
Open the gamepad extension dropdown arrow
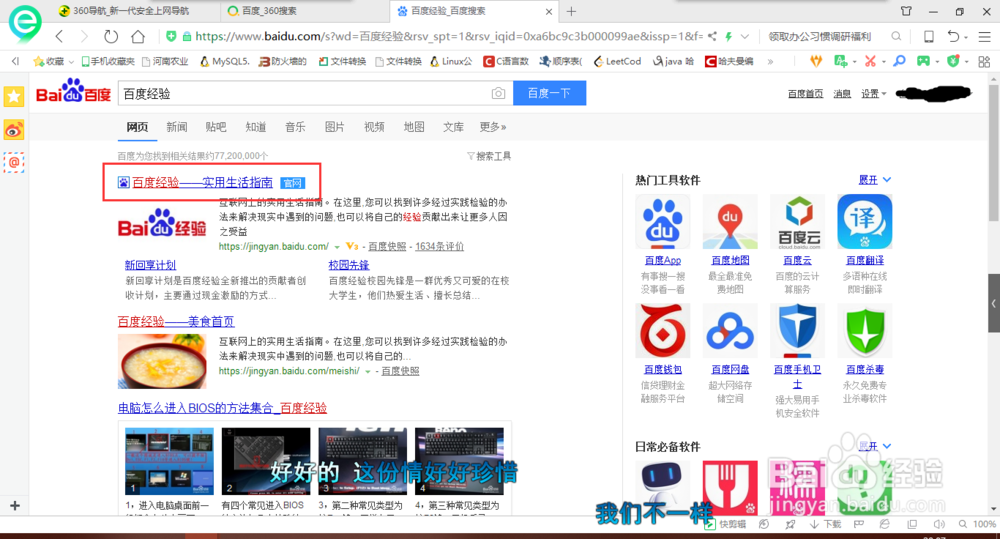(937, 62)
